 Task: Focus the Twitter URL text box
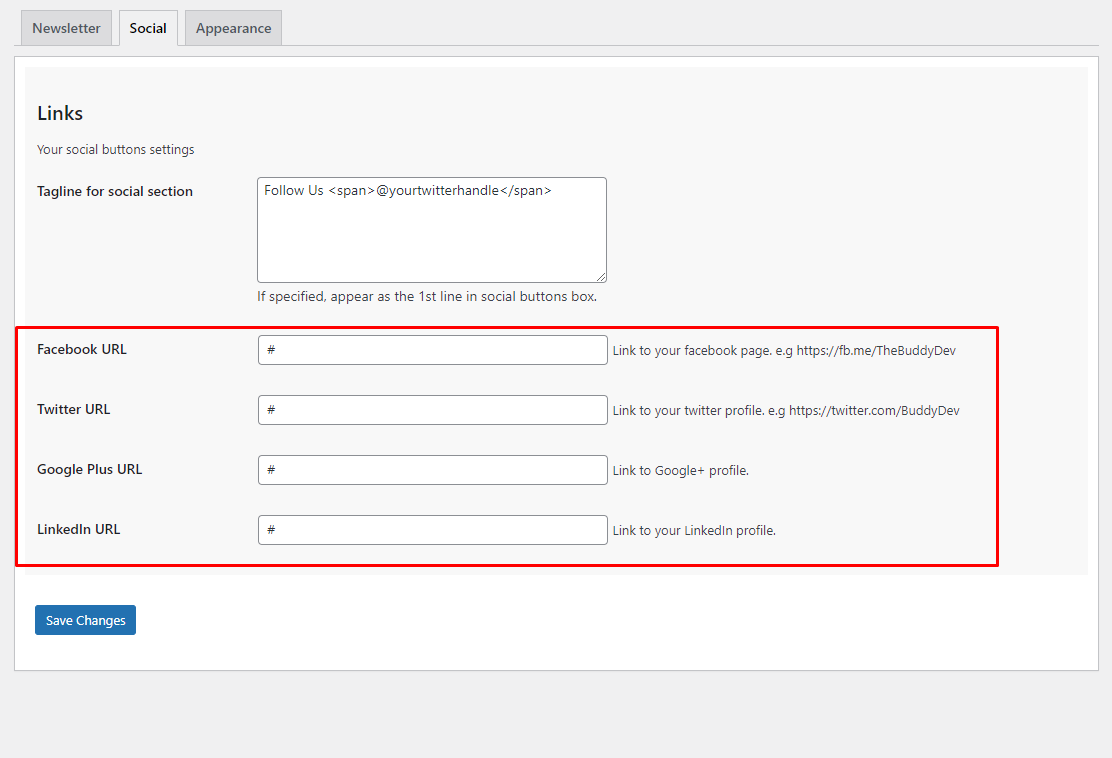click(x=432, y=410)
